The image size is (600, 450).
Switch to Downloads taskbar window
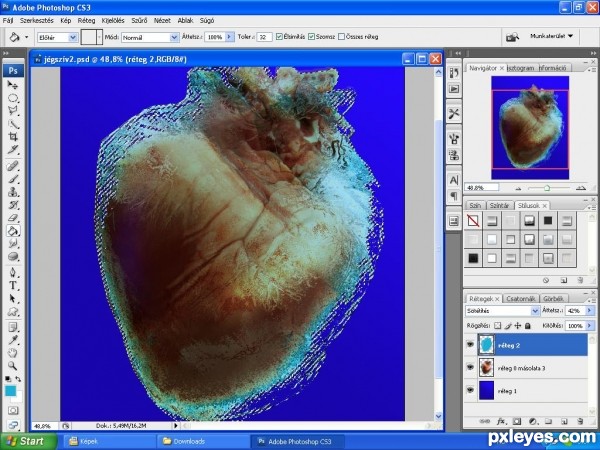pyautogui.click(x=203, y=441)
